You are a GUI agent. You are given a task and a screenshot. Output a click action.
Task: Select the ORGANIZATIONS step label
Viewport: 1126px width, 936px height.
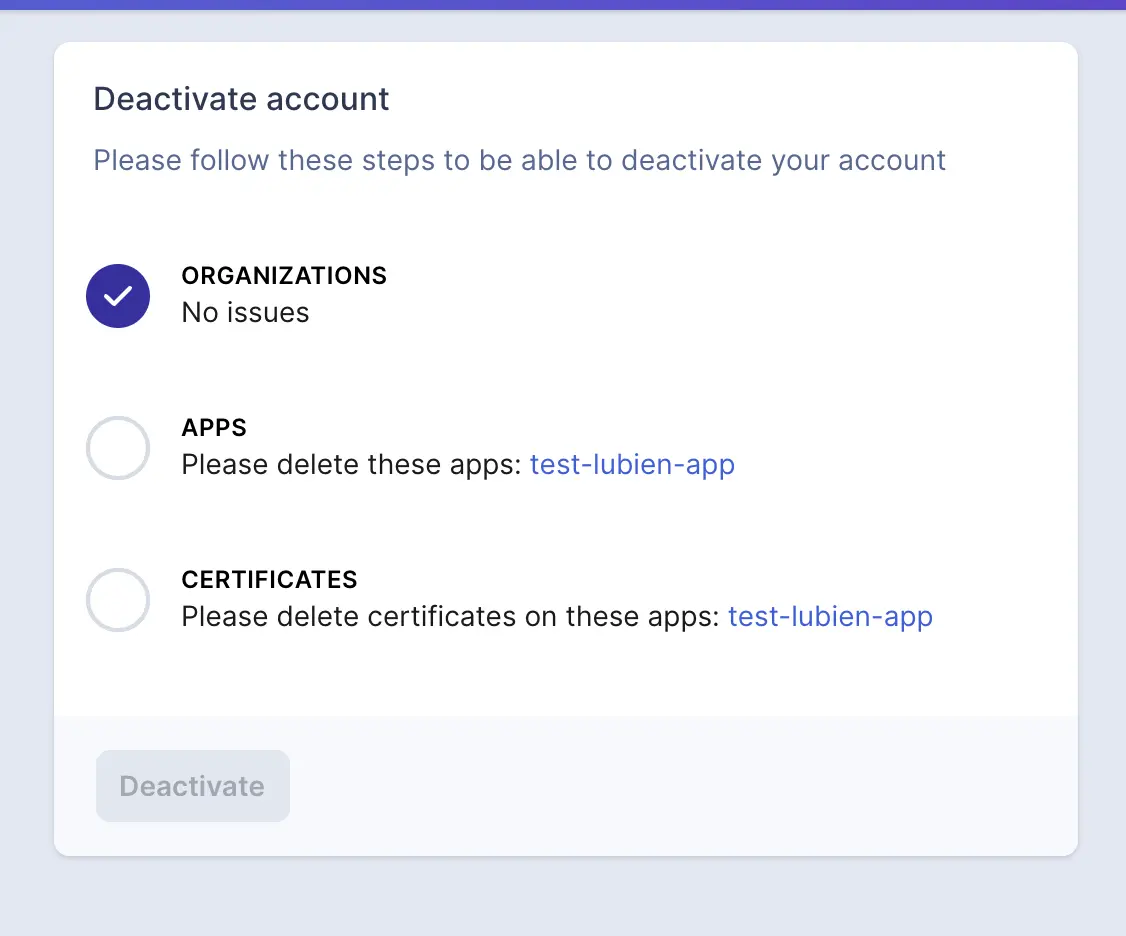point(284,276)
